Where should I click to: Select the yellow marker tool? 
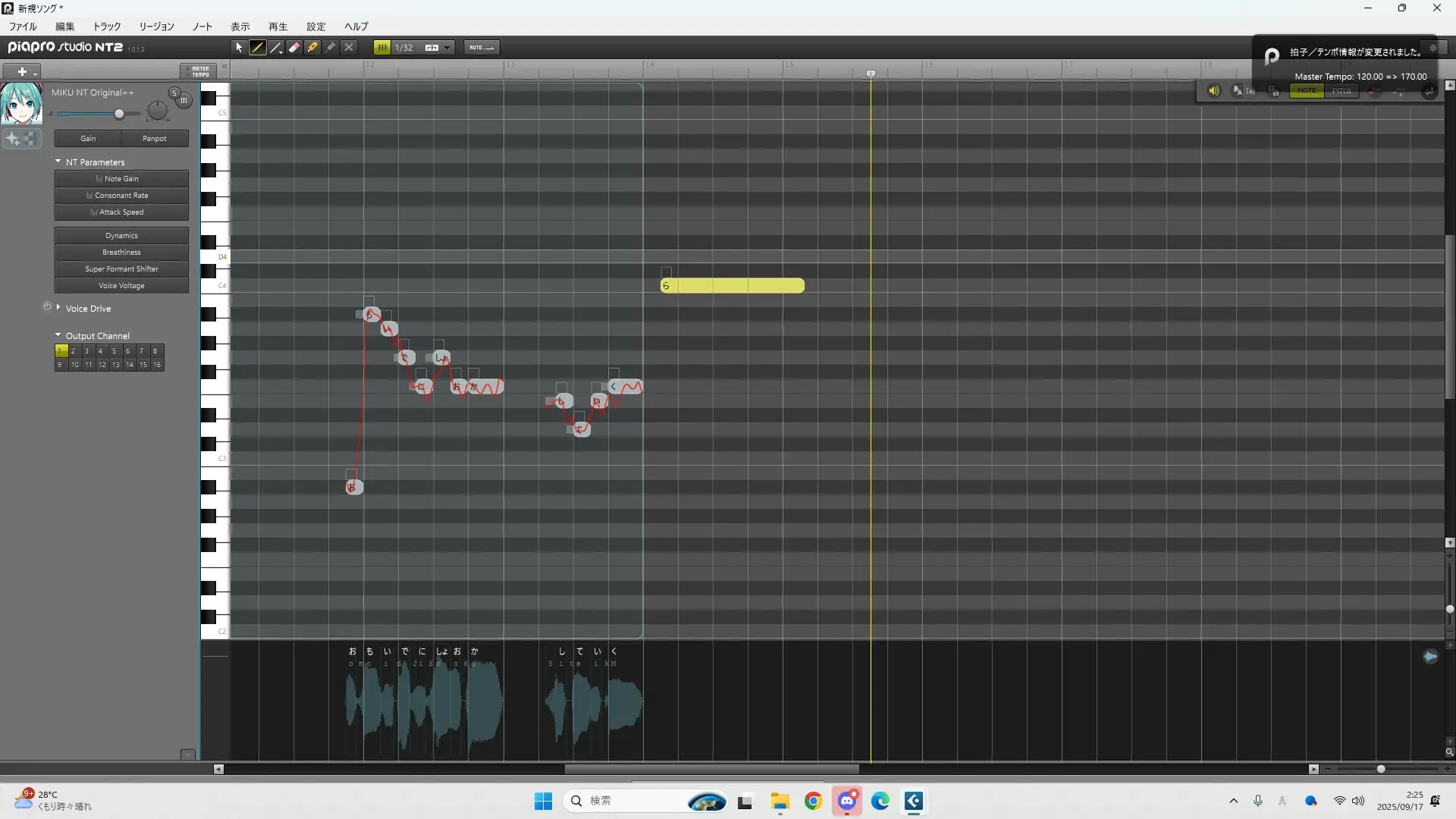[312, 47]
